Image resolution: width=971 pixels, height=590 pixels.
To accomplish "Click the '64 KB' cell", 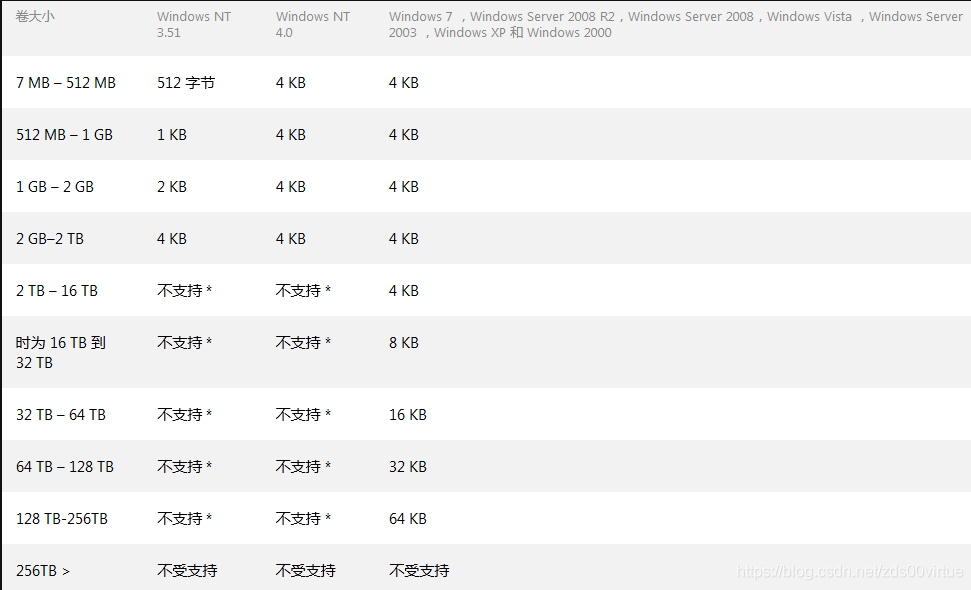I will [x=407, y=518].
